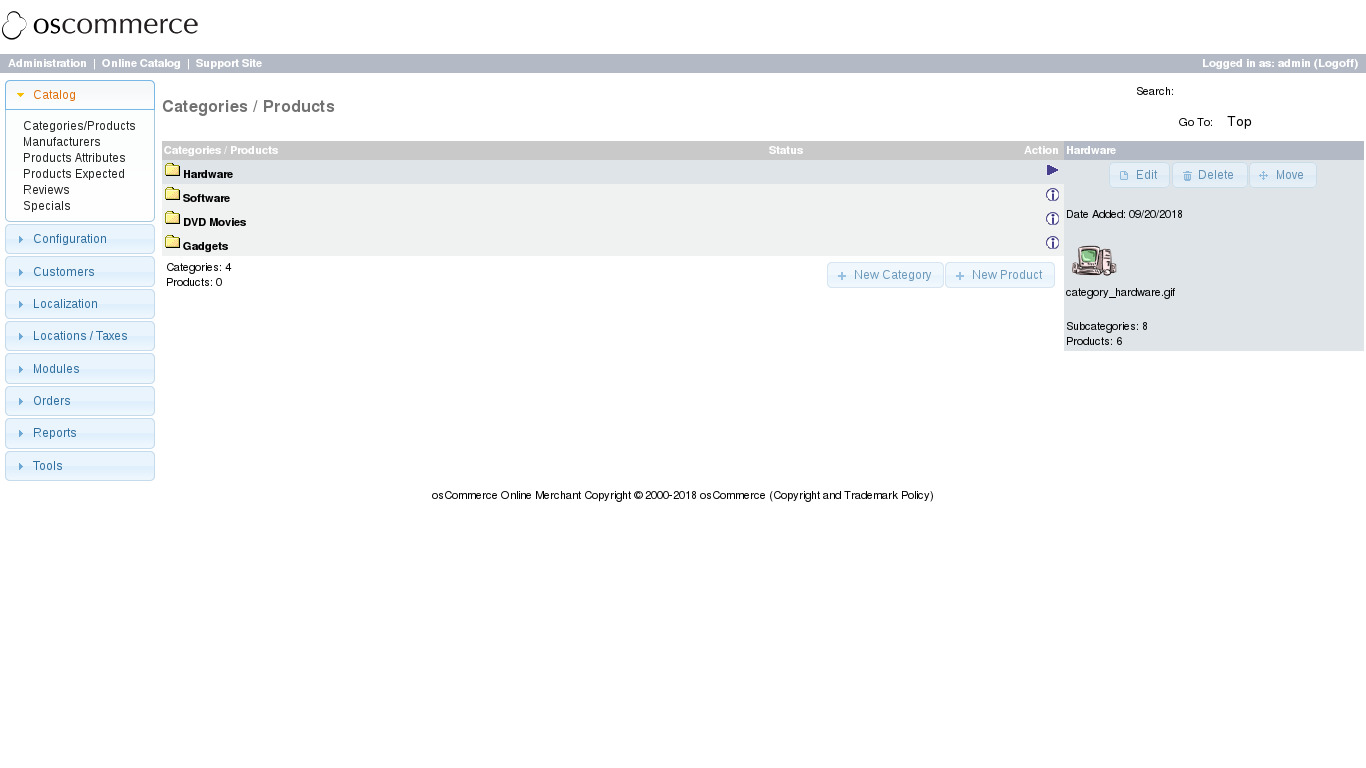Click the Delete button for Hardware
Viewport: 1366px width, 768px height.
tap(1209, 175)
